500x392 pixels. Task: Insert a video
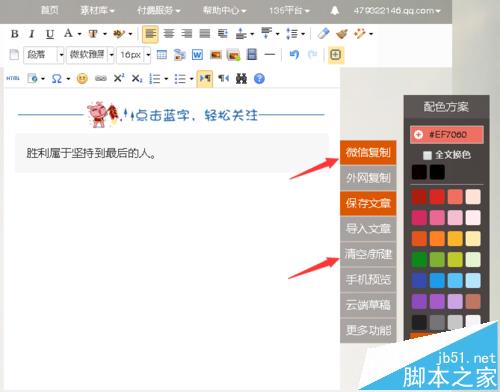[252, 55]
